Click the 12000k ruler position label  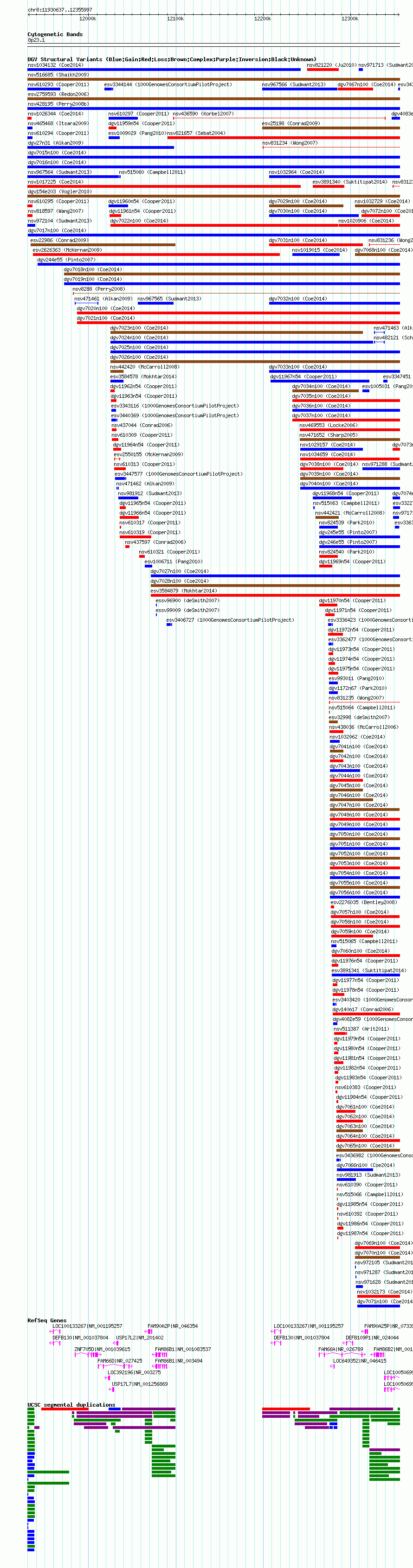click(x=88, y=19)
